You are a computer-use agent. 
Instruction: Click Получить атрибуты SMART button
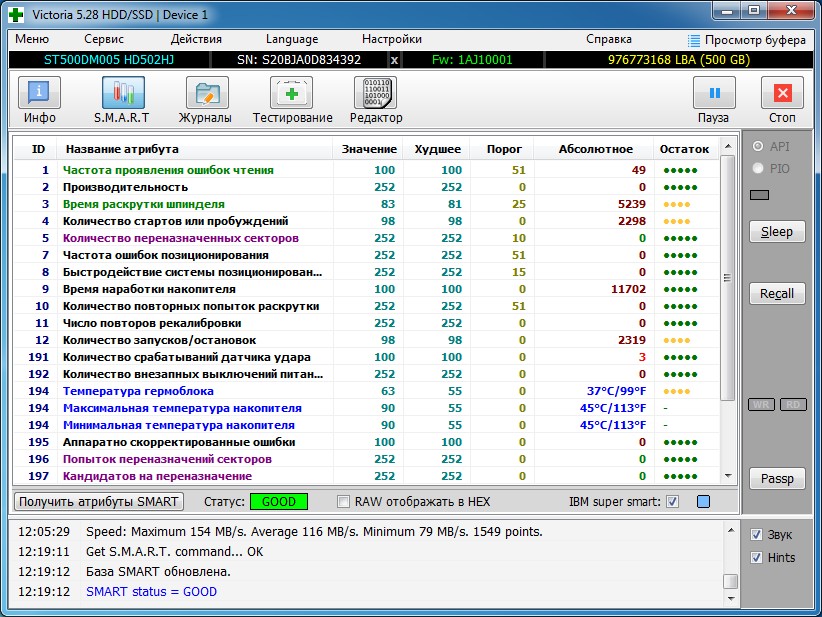[99, 502]
